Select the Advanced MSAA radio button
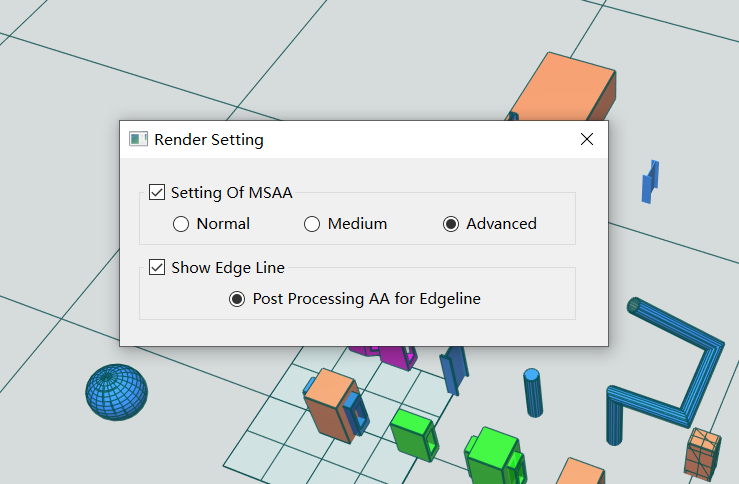The height and width of the screenshot is (484, 739). [451, 224]
